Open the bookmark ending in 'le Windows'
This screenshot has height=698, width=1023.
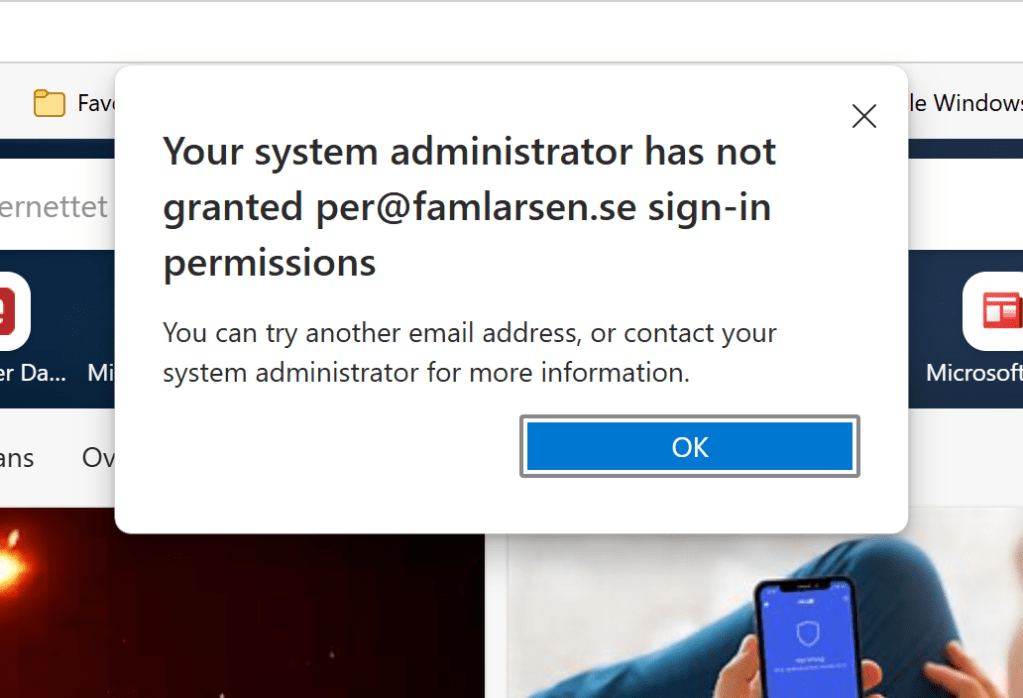(964, 103)
